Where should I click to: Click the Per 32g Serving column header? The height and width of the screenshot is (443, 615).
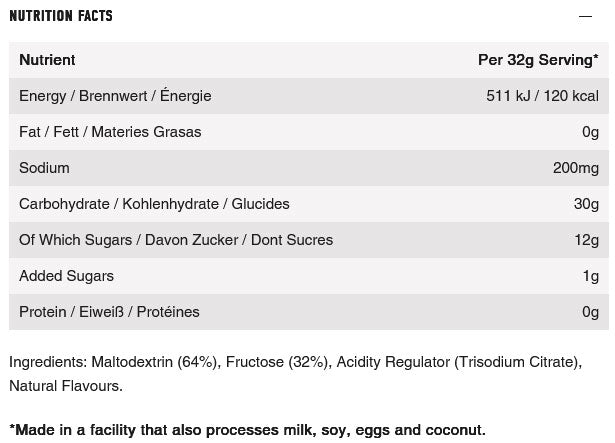[x=538, y=60]
